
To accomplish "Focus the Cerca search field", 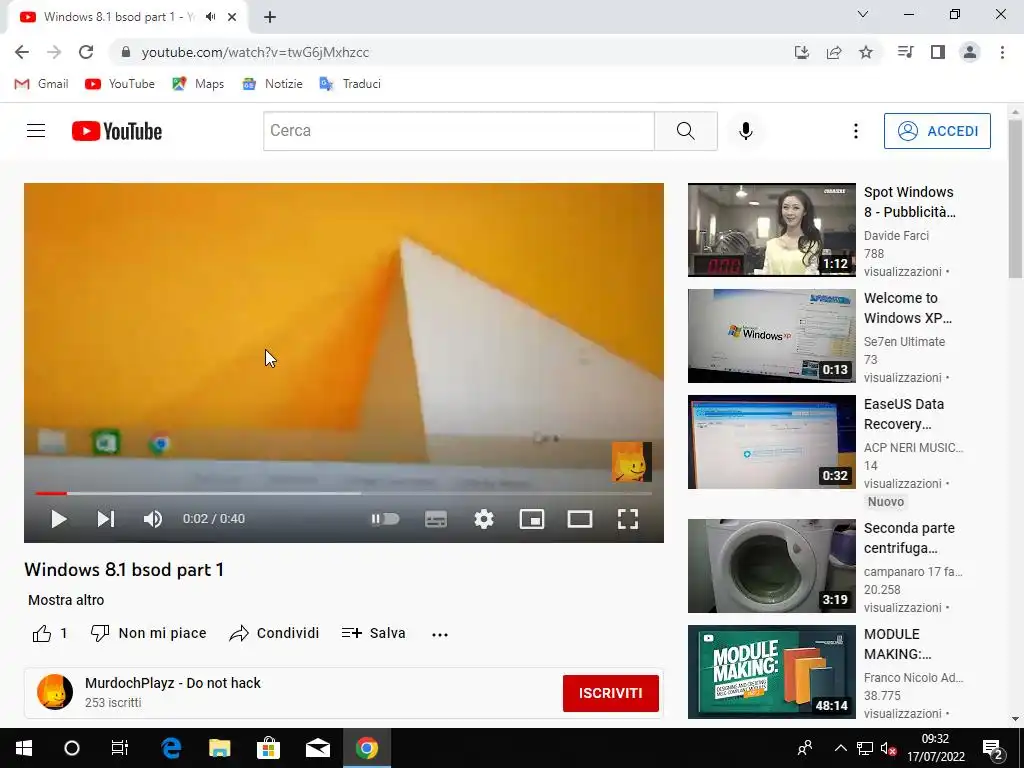I will click(458, 131).
